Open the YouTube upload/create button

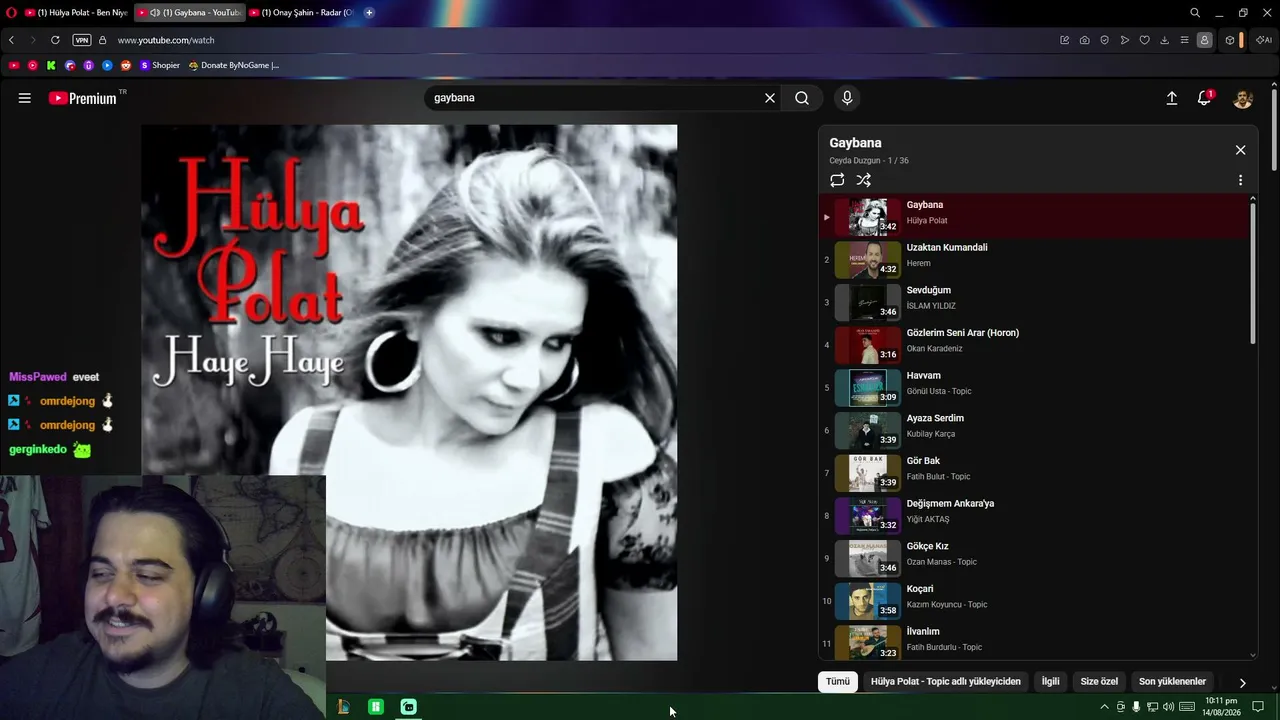click(1172, 98)
